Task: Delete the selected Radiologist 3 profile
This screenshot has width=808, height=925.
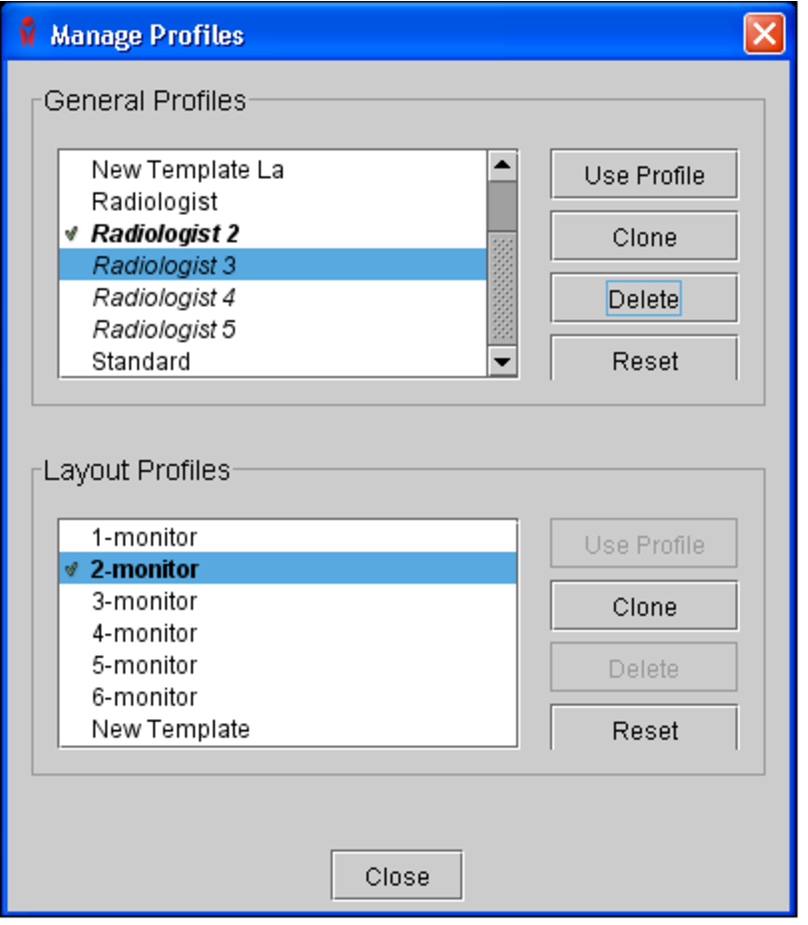Action: tap(644, 299)
